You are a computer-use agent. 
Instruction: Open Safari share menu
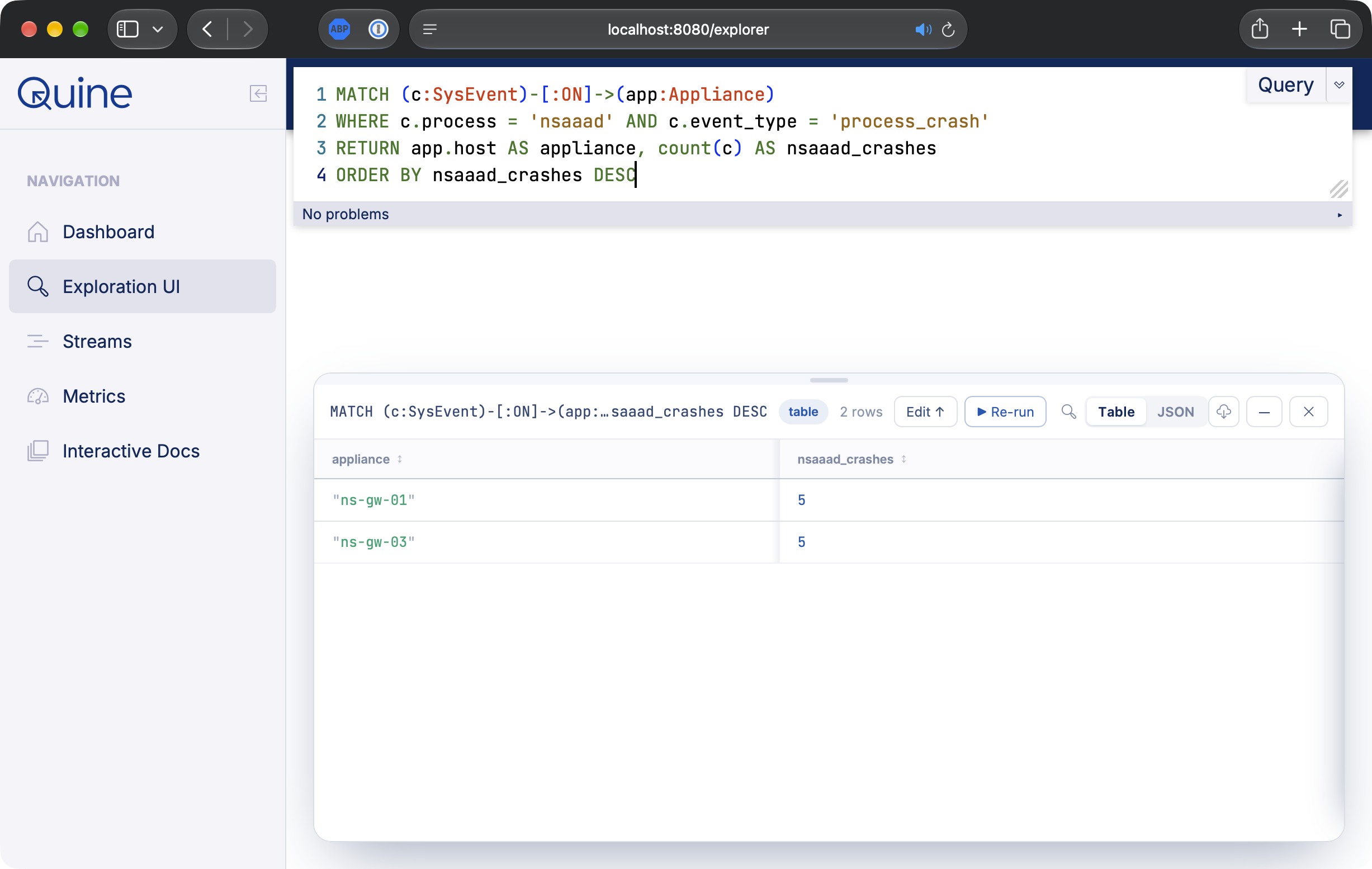[x=1260, y=29]
